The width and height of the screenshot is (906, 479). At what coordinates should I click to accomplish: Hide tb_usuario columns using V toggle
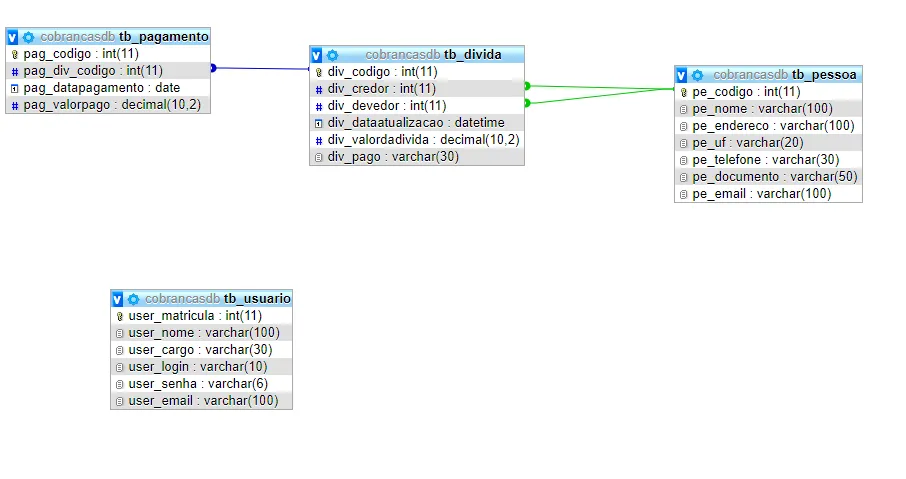[x=118, y=299]
